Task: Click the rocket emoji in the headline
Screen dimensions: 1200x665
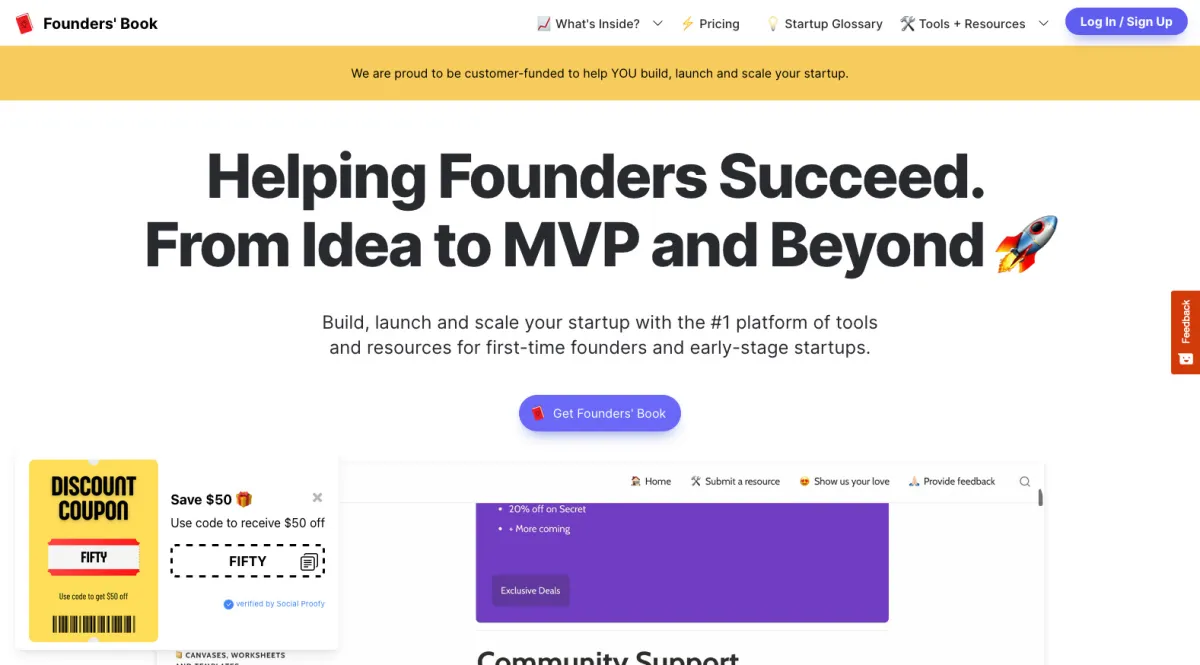Action: (1026, 244)
